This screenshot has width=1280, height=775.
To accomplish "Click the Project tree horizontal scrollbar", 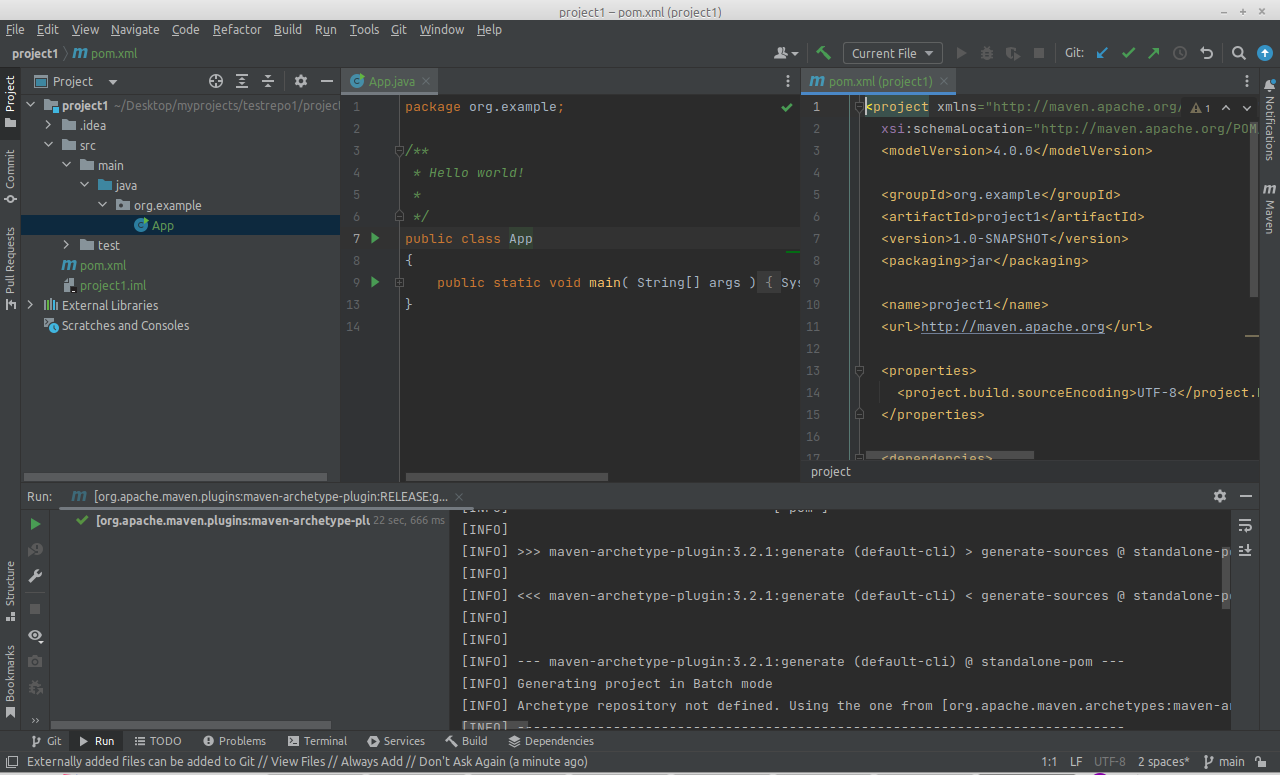I will [x=176, y=477].
